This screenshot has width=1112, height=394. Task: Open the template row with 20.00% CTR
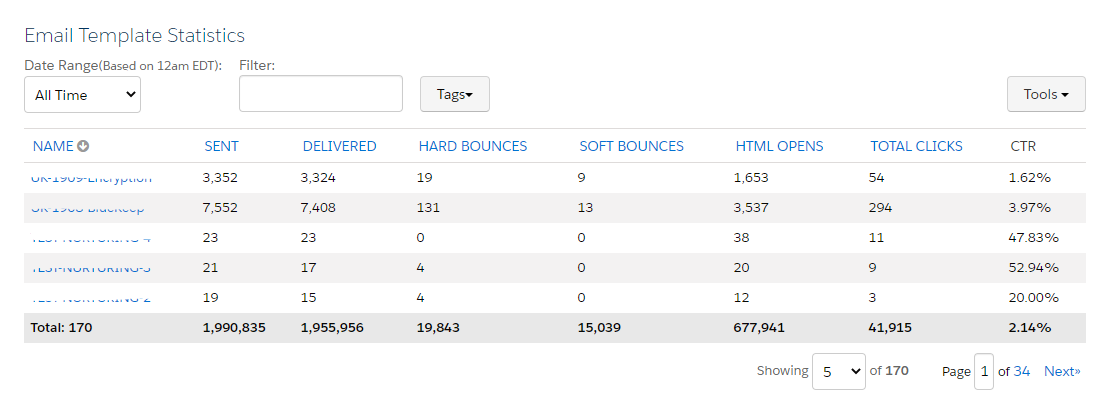pyautogui.click(x=91, y=297)
